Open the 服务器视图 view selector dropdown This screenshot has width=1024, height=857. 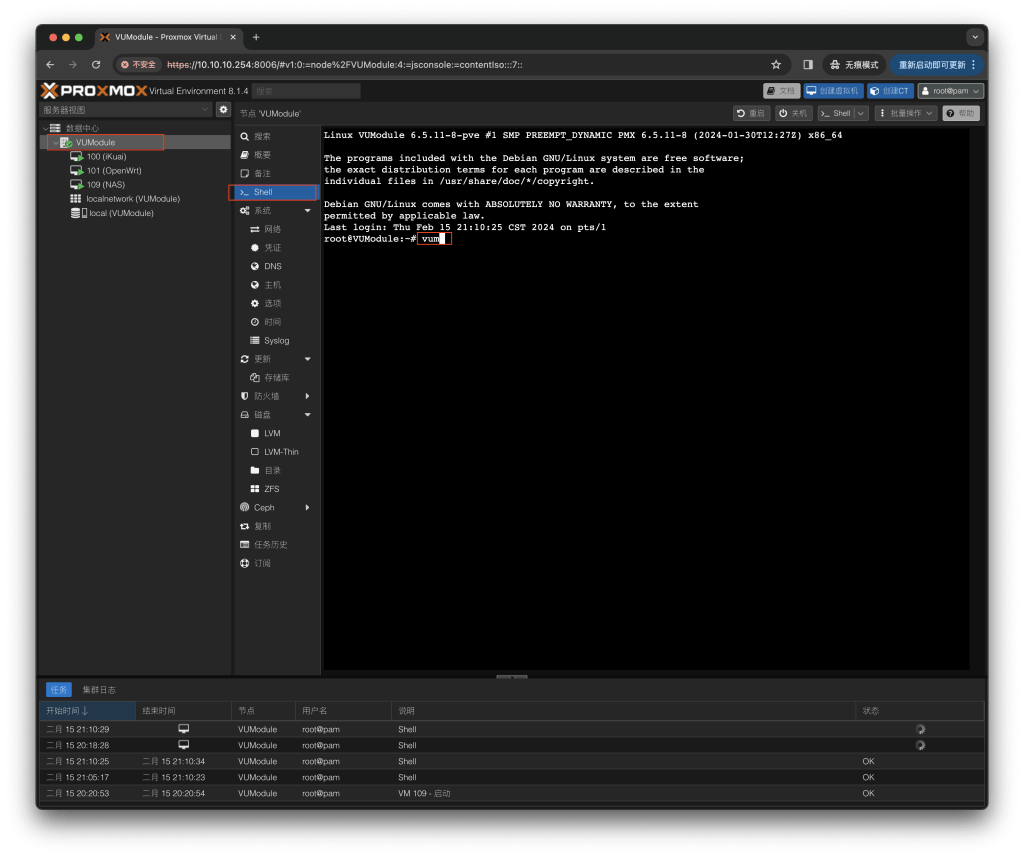click(x=124, y=110)
